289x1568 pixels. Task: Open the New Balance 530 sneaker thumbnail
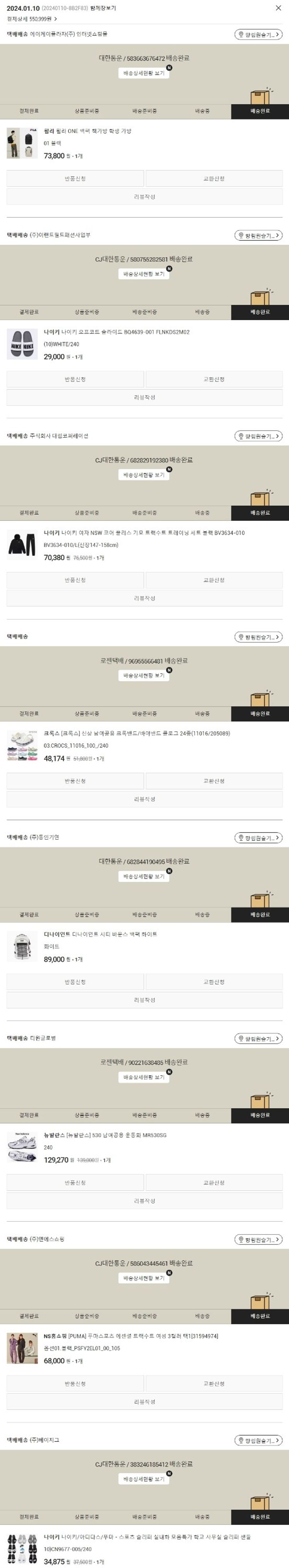coord(21,1148)
